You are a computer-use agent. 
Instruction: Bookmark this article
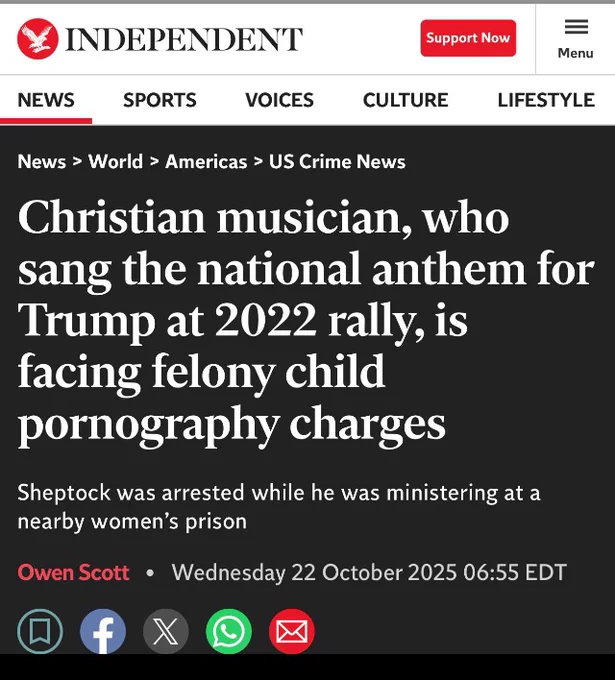(40, 631)
